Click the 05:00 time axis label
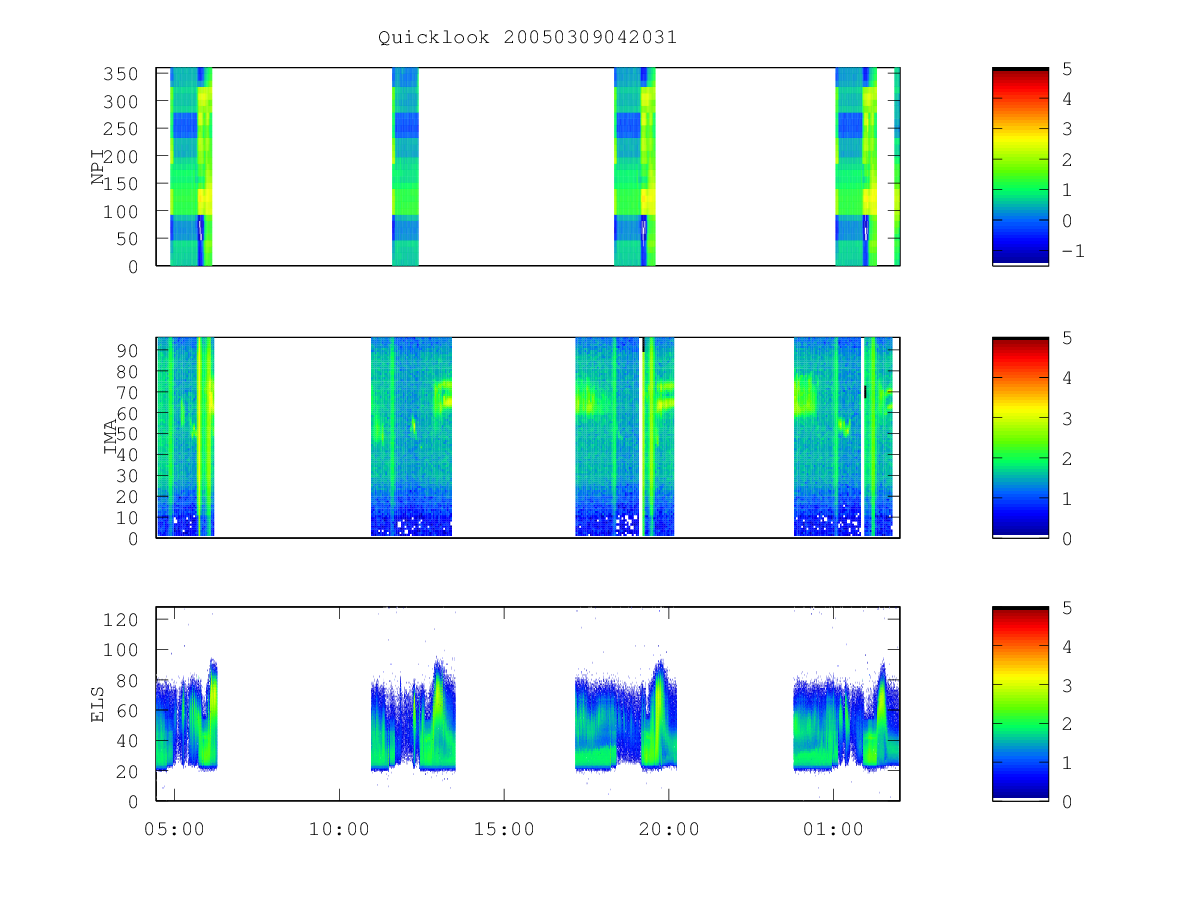 [175, 829]
